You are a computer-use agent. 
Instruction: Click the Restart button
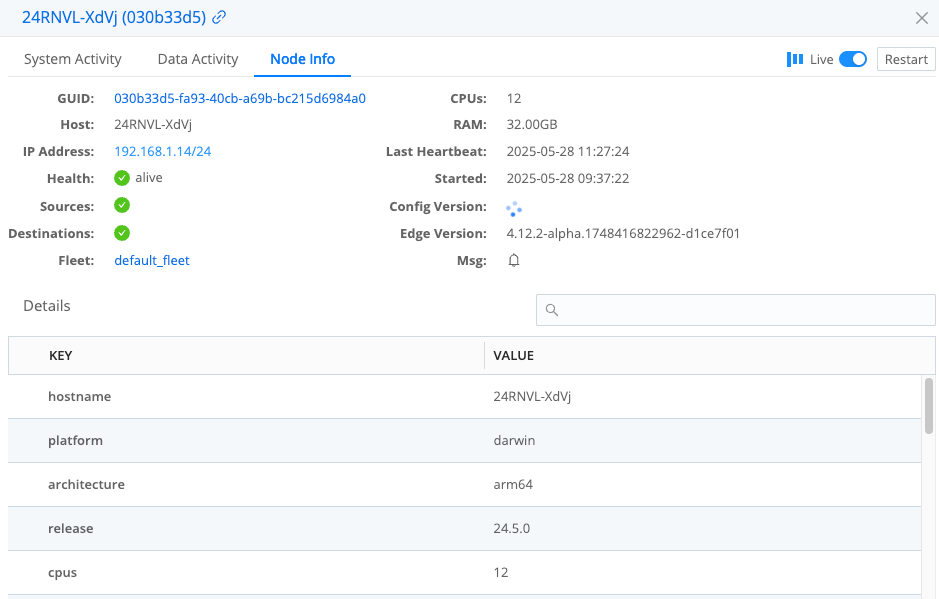click(x=905, y=59)
